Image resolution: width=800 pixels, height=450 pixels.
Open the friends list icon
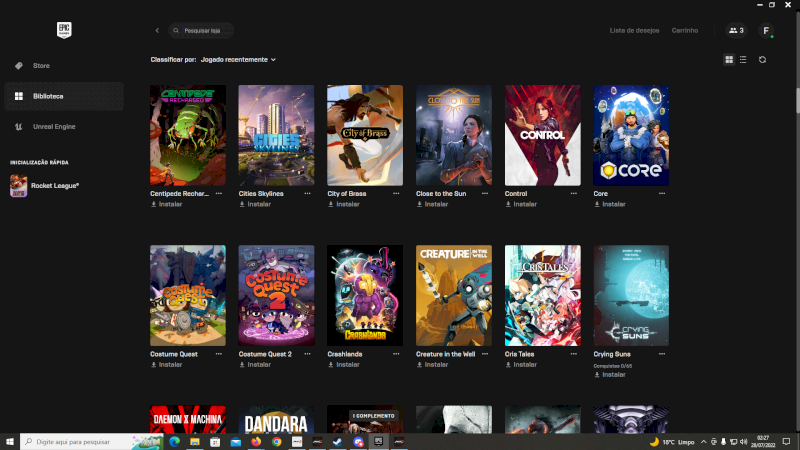pos(736,31)
